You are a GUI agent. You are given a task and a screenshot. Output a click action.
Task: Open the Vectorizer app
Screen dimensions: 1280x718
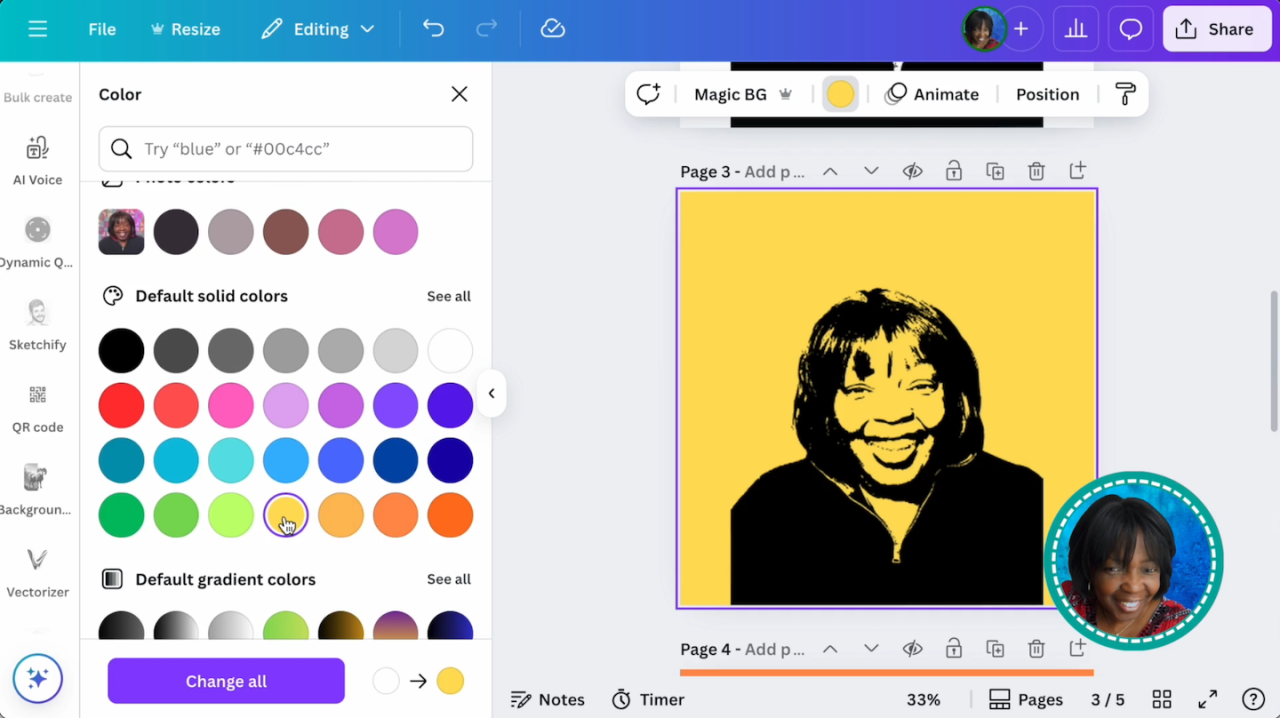point(37,572)
